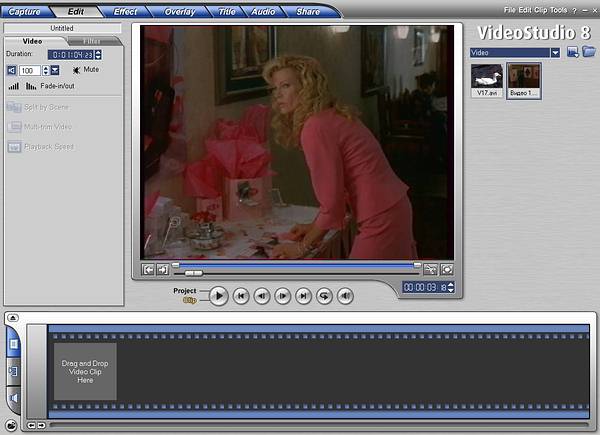Click the right trim handle
600x435 pixels.
click(x=417, y=265)
